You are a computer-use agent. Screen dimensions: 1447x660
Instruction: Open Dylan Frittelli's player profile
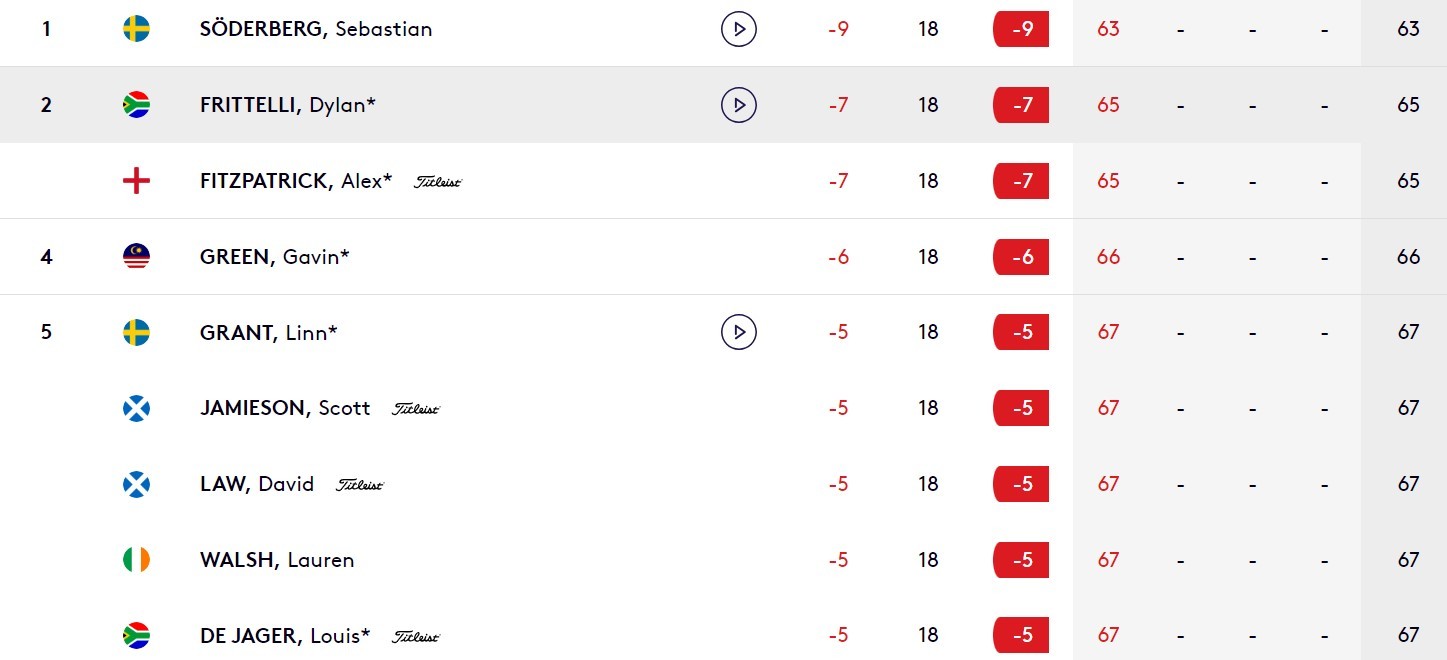coord(288,105)
